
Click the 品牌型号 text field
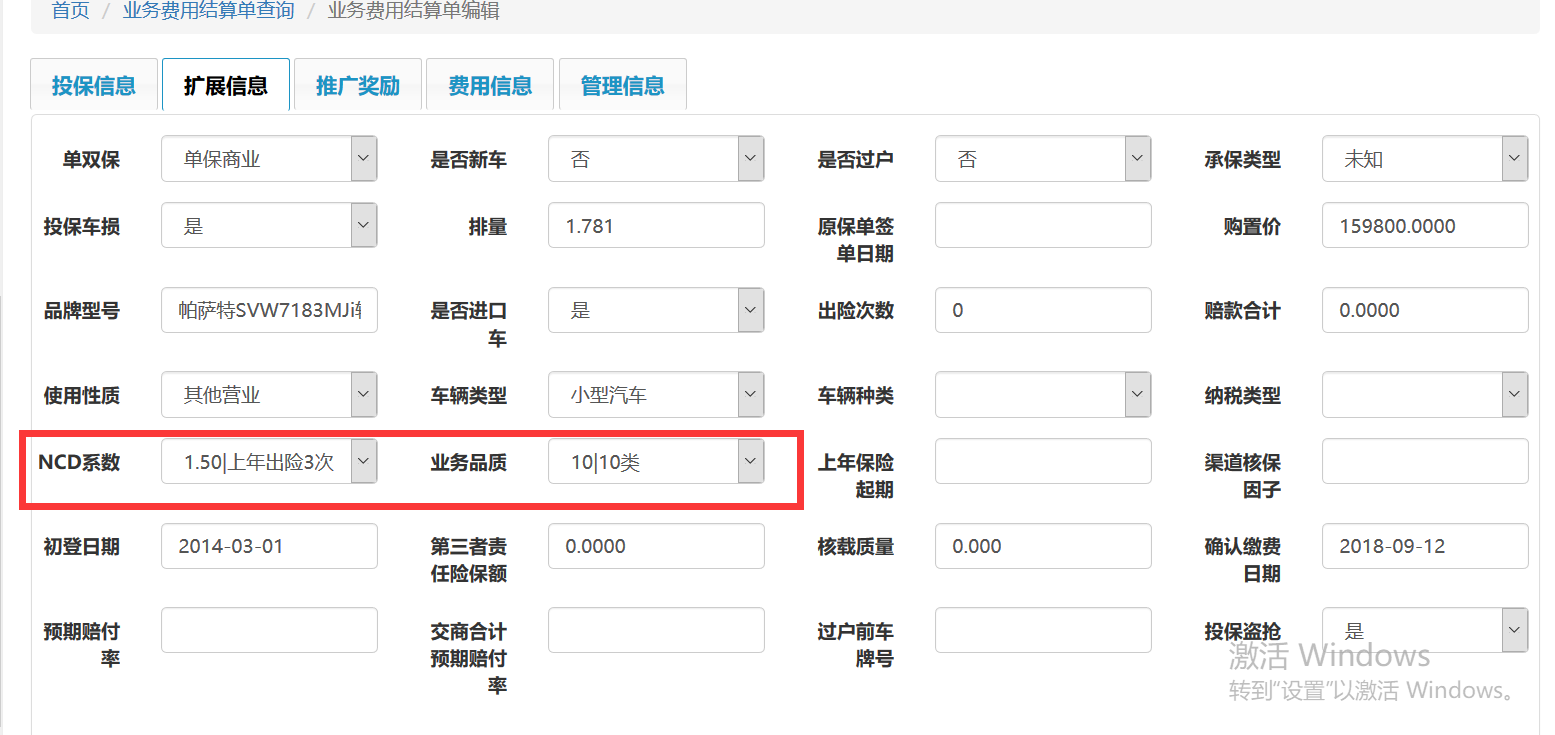tap(269, 310)
